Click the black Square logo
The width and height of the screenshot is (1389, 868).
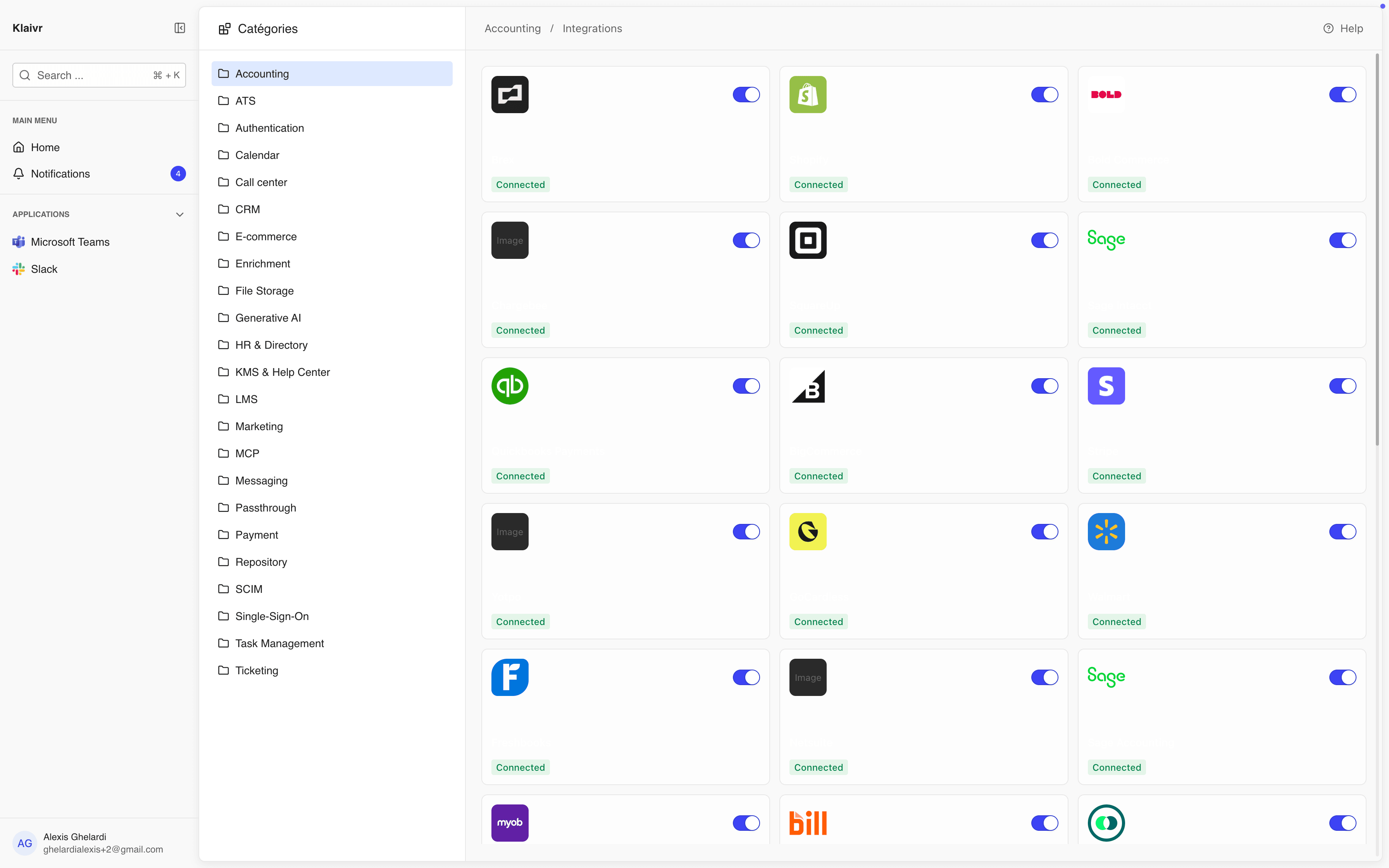coord(808,240)
